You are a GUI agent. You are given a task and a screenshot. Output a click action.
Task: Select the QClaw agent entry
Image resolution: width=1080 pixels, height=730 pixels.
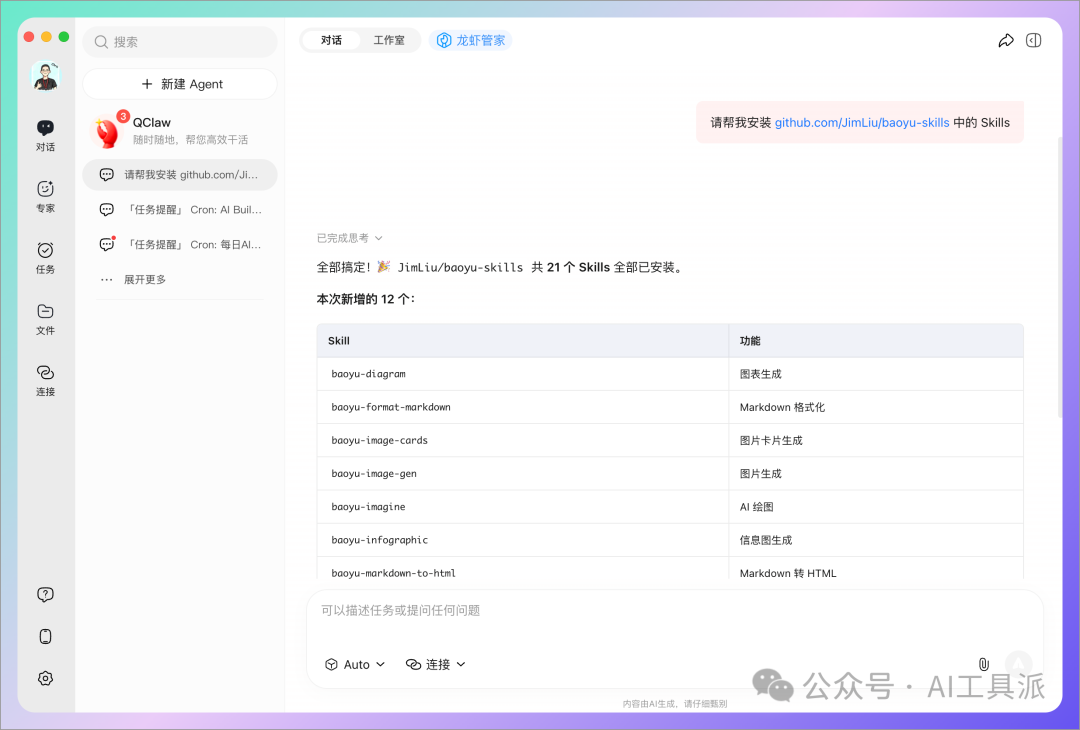click(x=180, y=131)
